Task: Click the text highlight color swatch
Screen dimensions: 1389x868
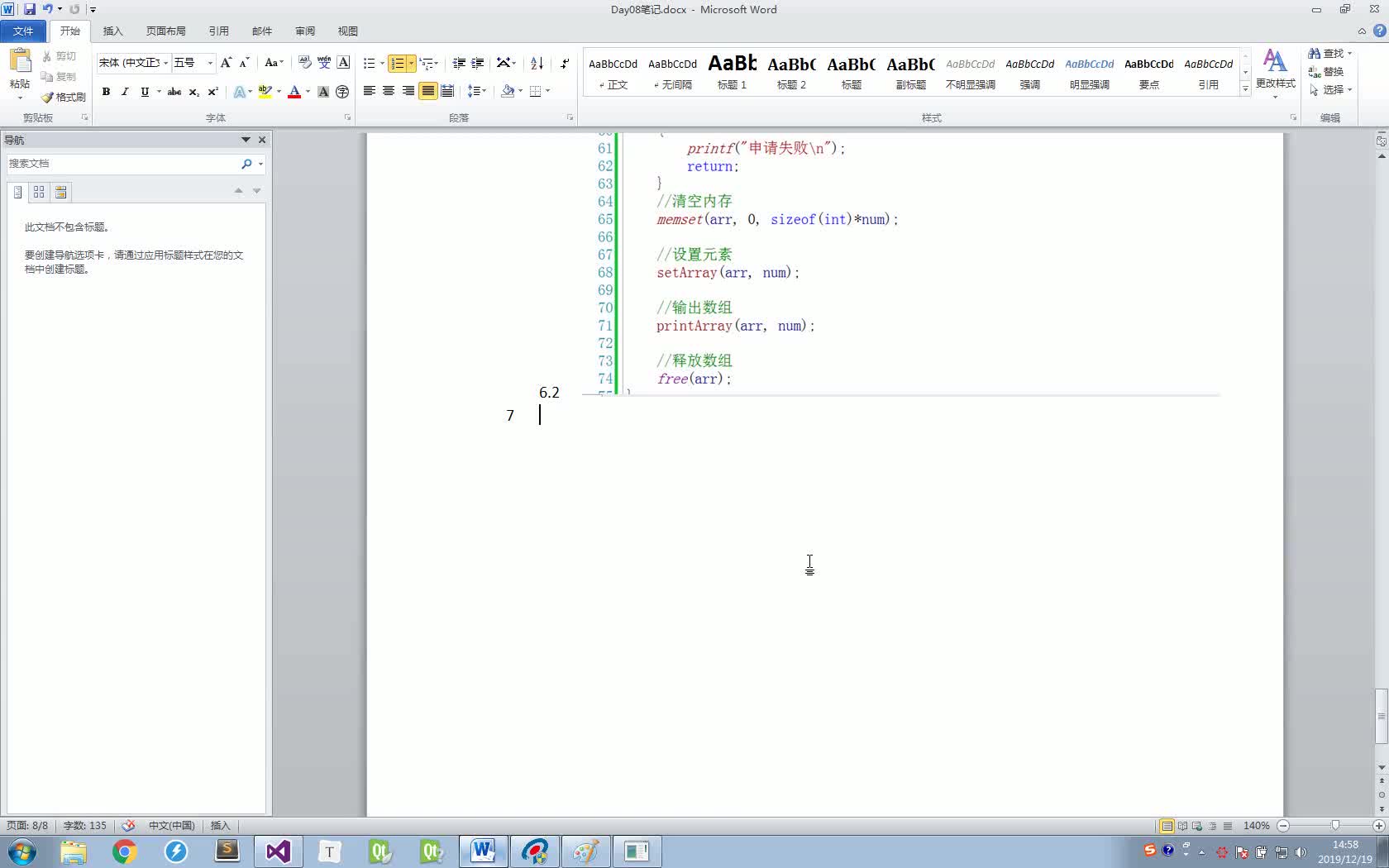Action: 265,92
